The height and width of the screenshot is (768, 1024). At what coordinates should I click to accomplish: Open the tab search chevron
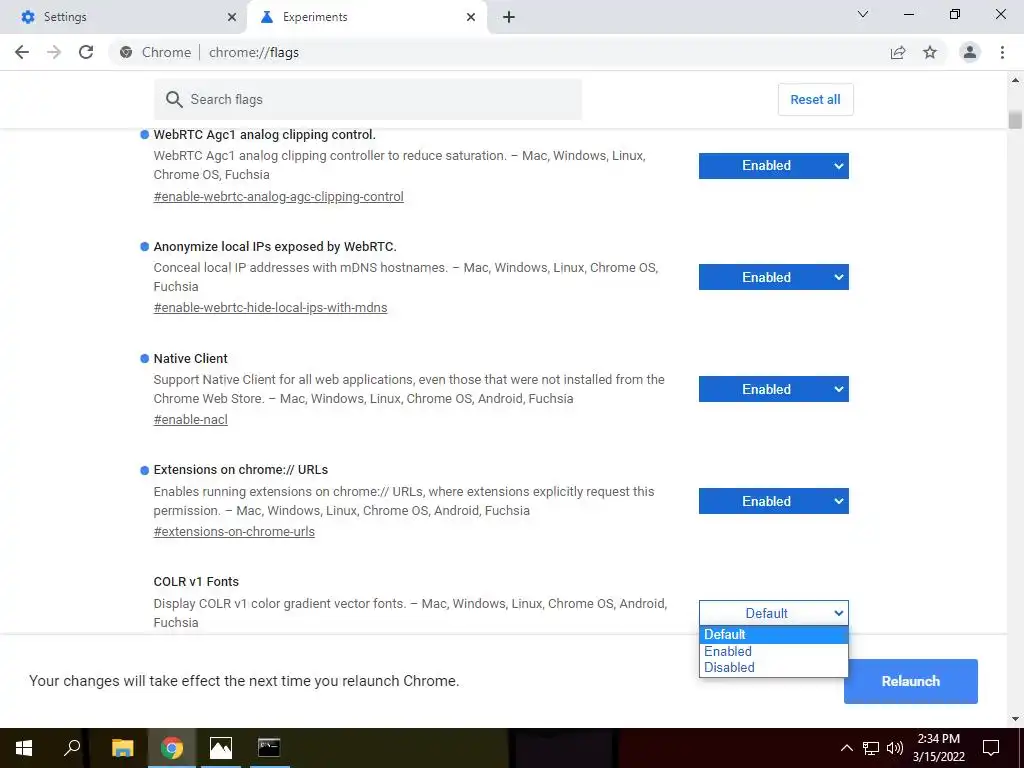(x=863, y=14)
